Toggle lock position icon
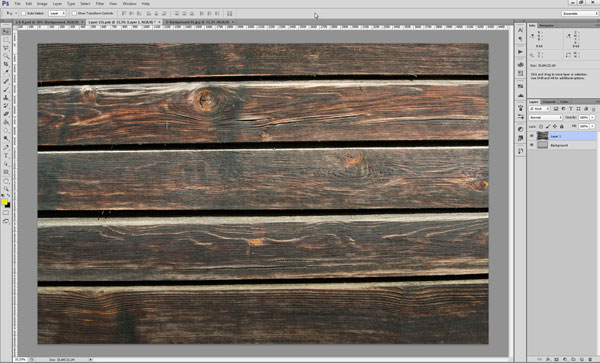Image resolution: width=600 pixels, height=363 pixels. [x=555, y=126]
